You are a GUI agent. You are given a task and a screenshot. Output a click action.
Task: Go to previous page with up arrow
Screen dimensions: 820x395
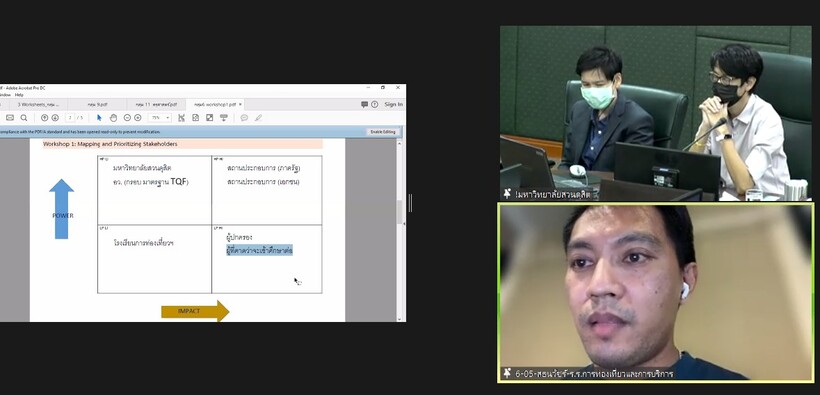coord(44,118)
